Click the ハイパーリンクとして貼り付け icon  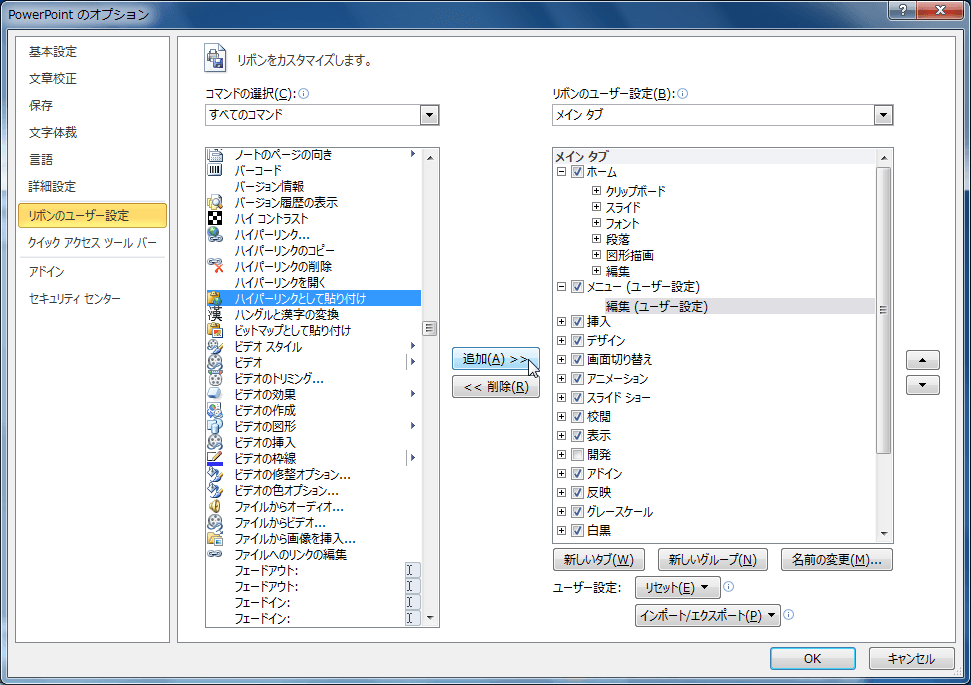[215, 299]
